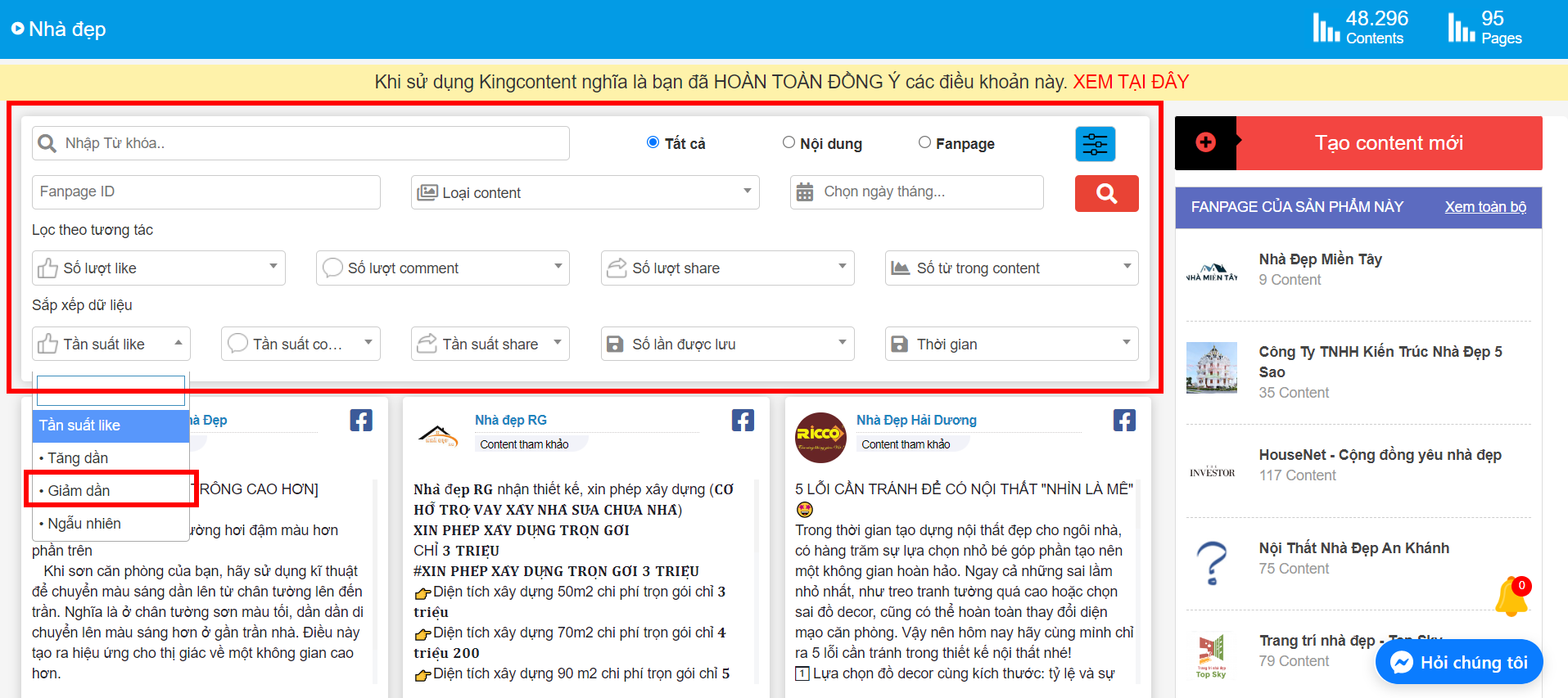This screenshot has width=1568, height=698.
Task: Open the Số lần được lưu dropdown
Action: pos(727,344)
